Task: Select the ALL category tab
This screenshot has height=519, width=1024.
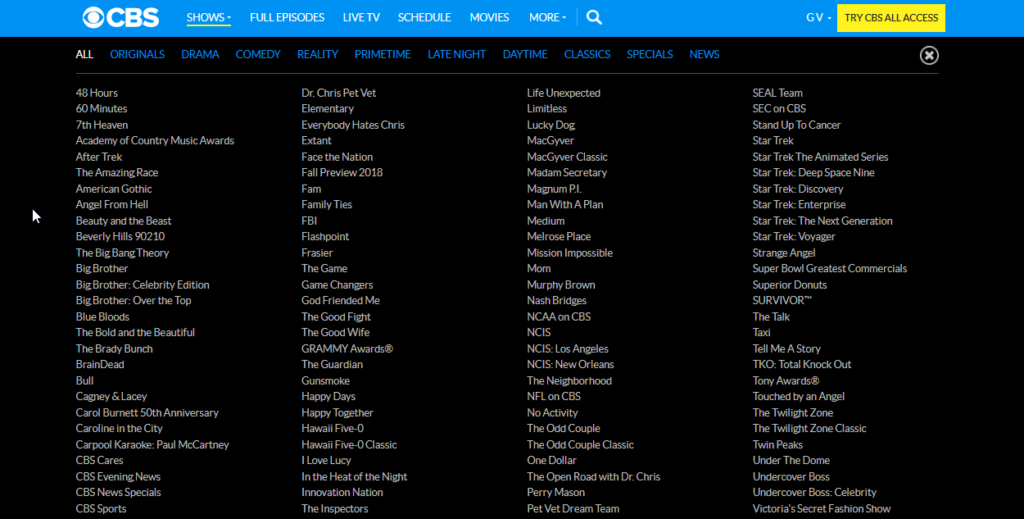Action: 84,54
